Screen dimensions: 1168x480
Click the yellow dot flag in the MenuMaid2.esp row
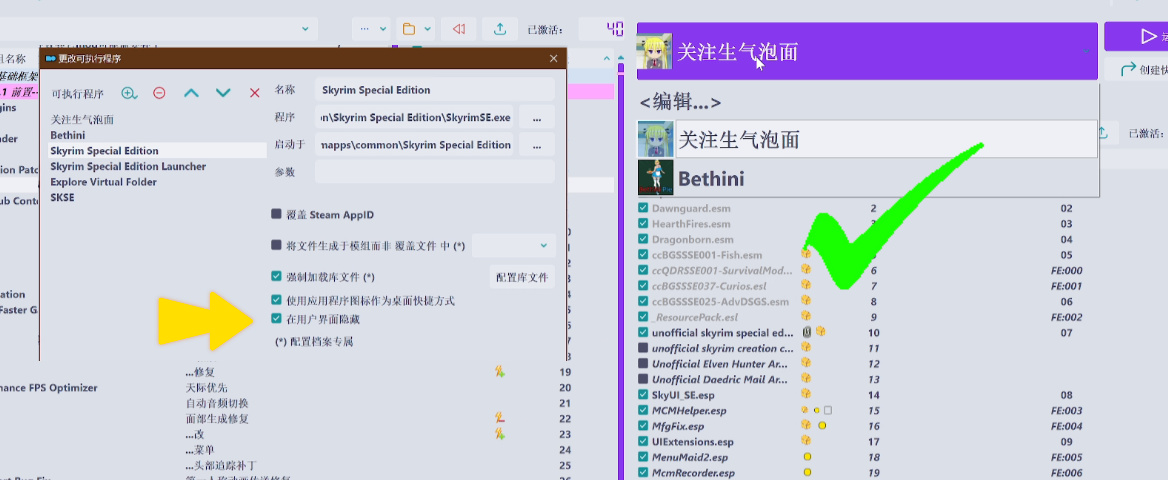tap(807, 457)
